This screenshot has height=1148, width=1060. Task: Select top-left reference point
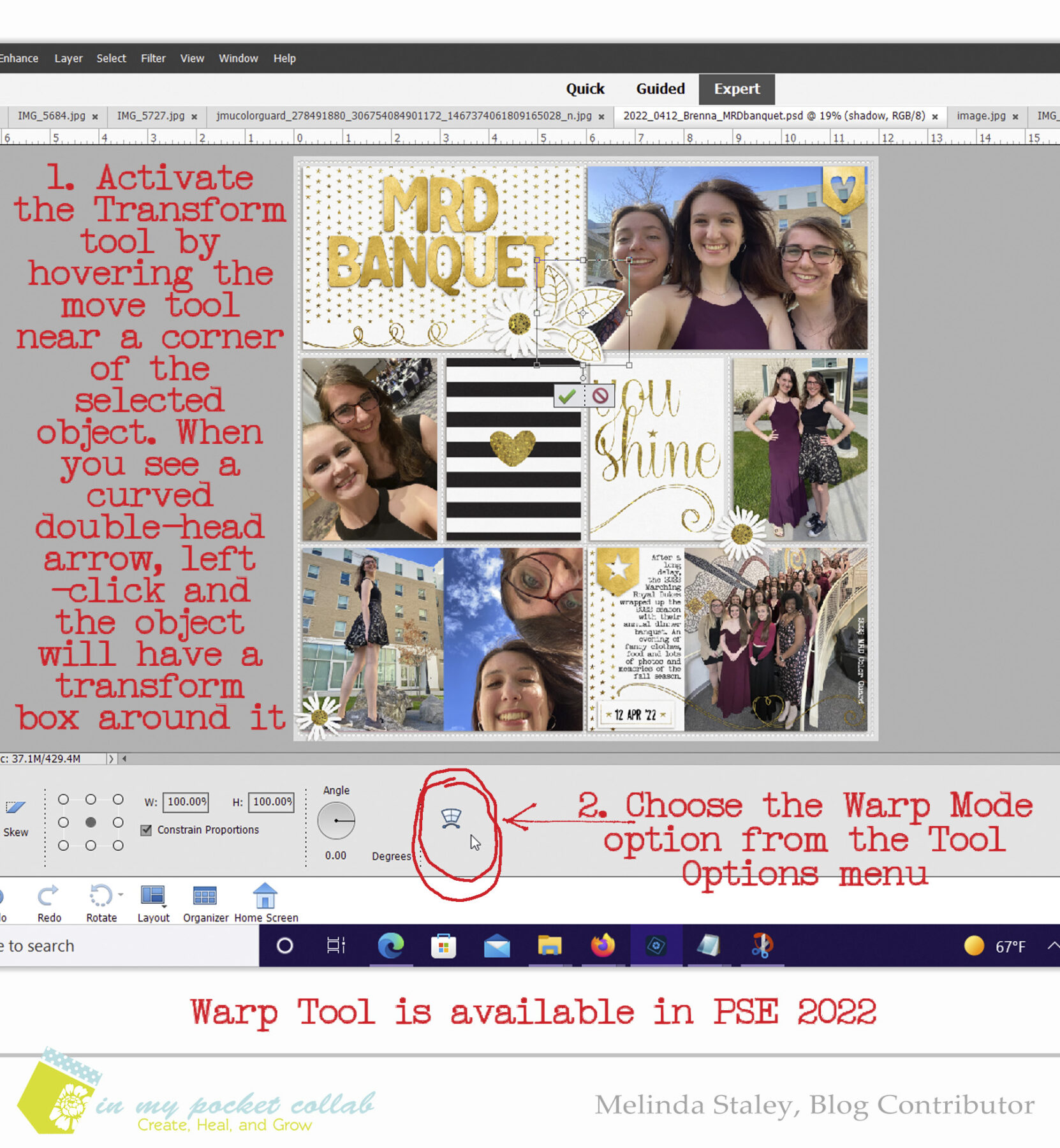(63, 799)
